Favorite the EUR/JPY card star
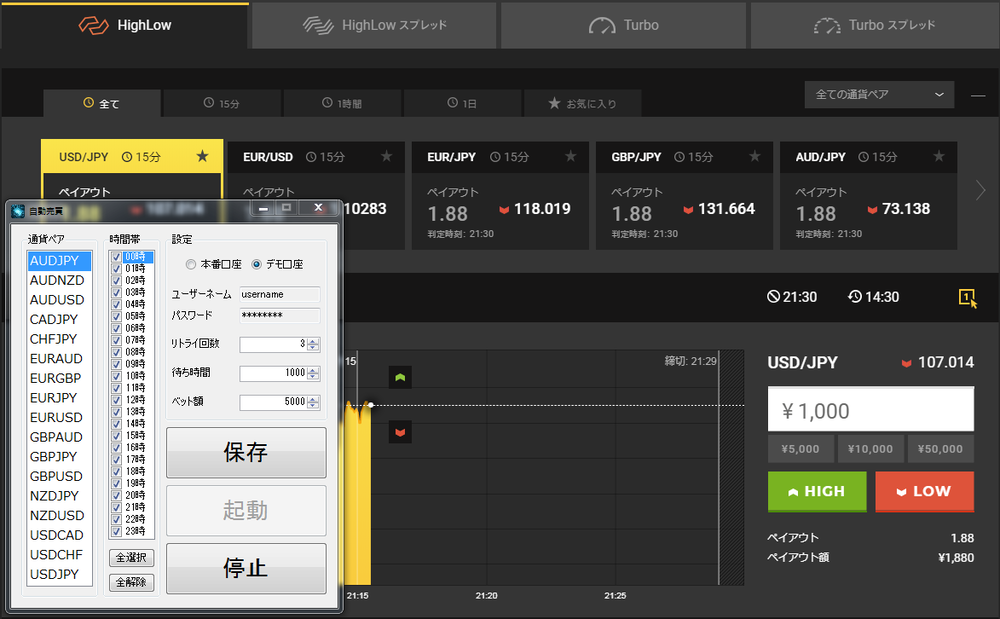1000x619 pixels. (571, 156)
